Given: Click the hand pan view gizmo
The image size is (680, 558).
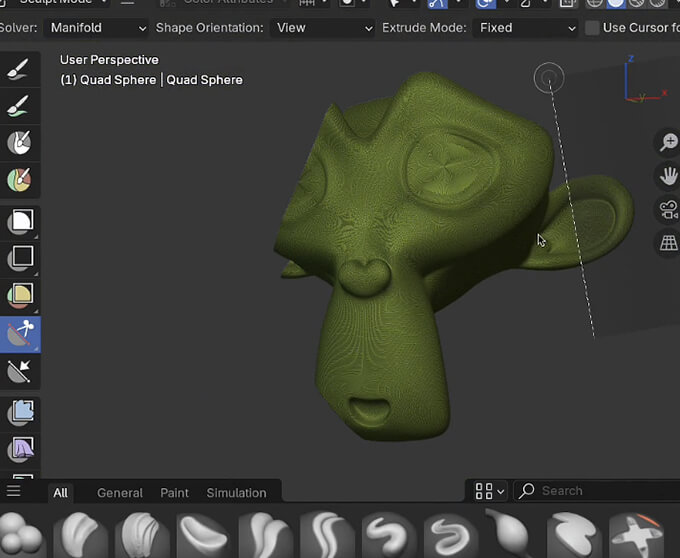Looking at the screenshot, I should (668, 176).
